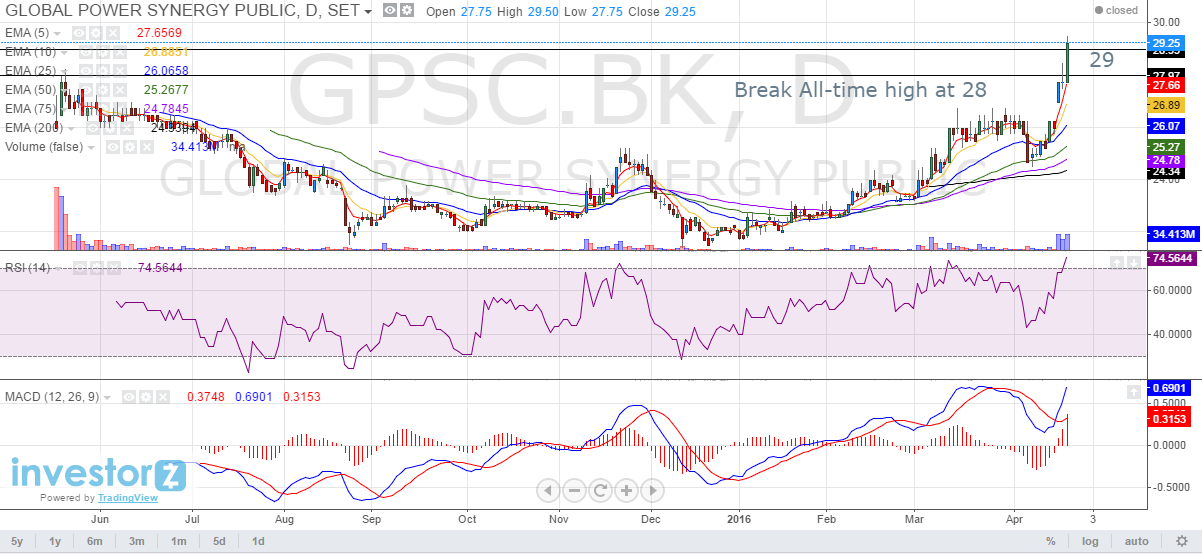Image resolution: width=1202 pixels, height=554 pixels.
Task: Expand the EMA (5) dropdown arrow
Action: (x=57, y=34)
